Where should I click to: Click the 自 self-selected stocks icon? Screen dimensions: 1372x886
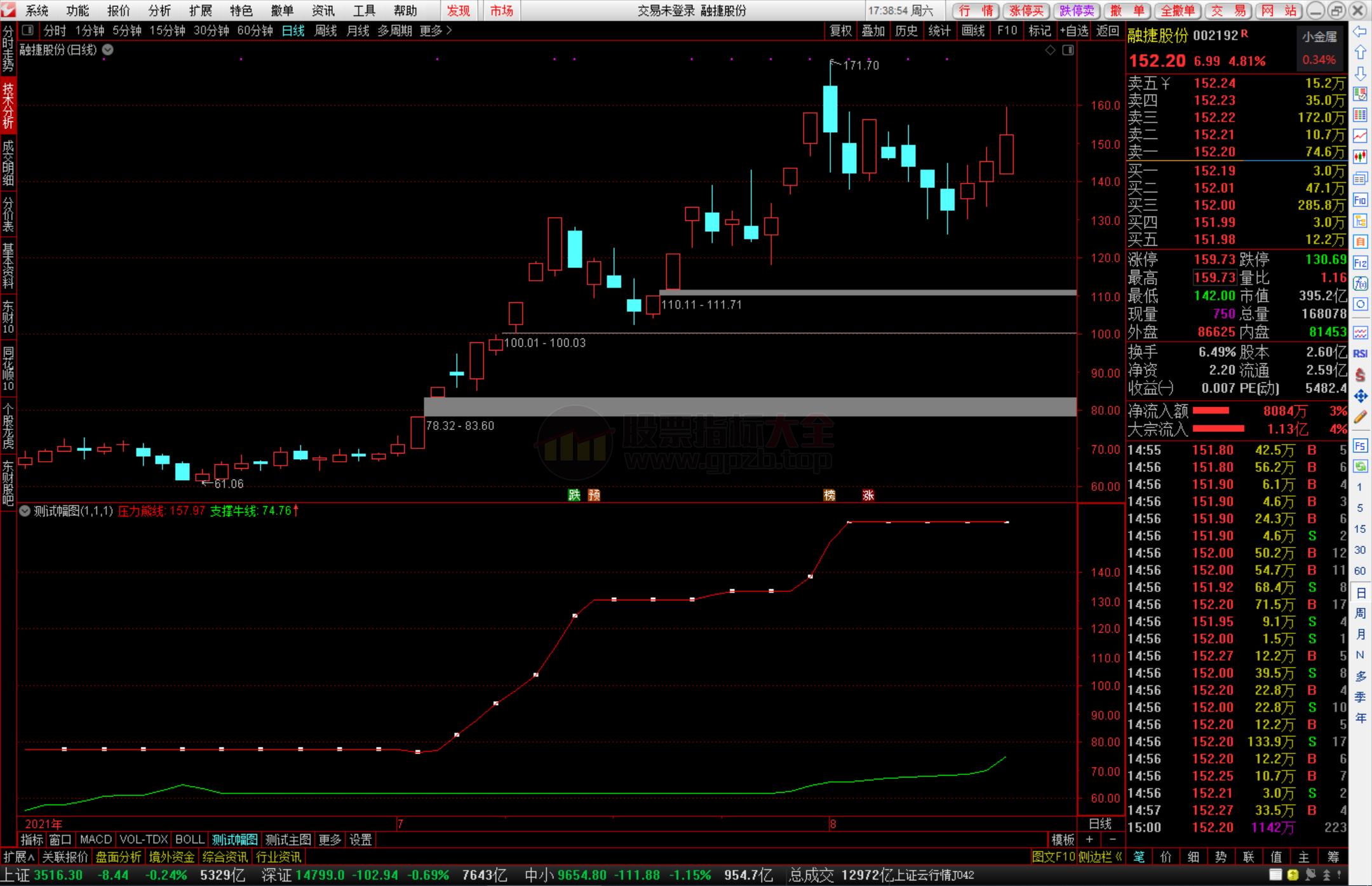click(1360, 242)
